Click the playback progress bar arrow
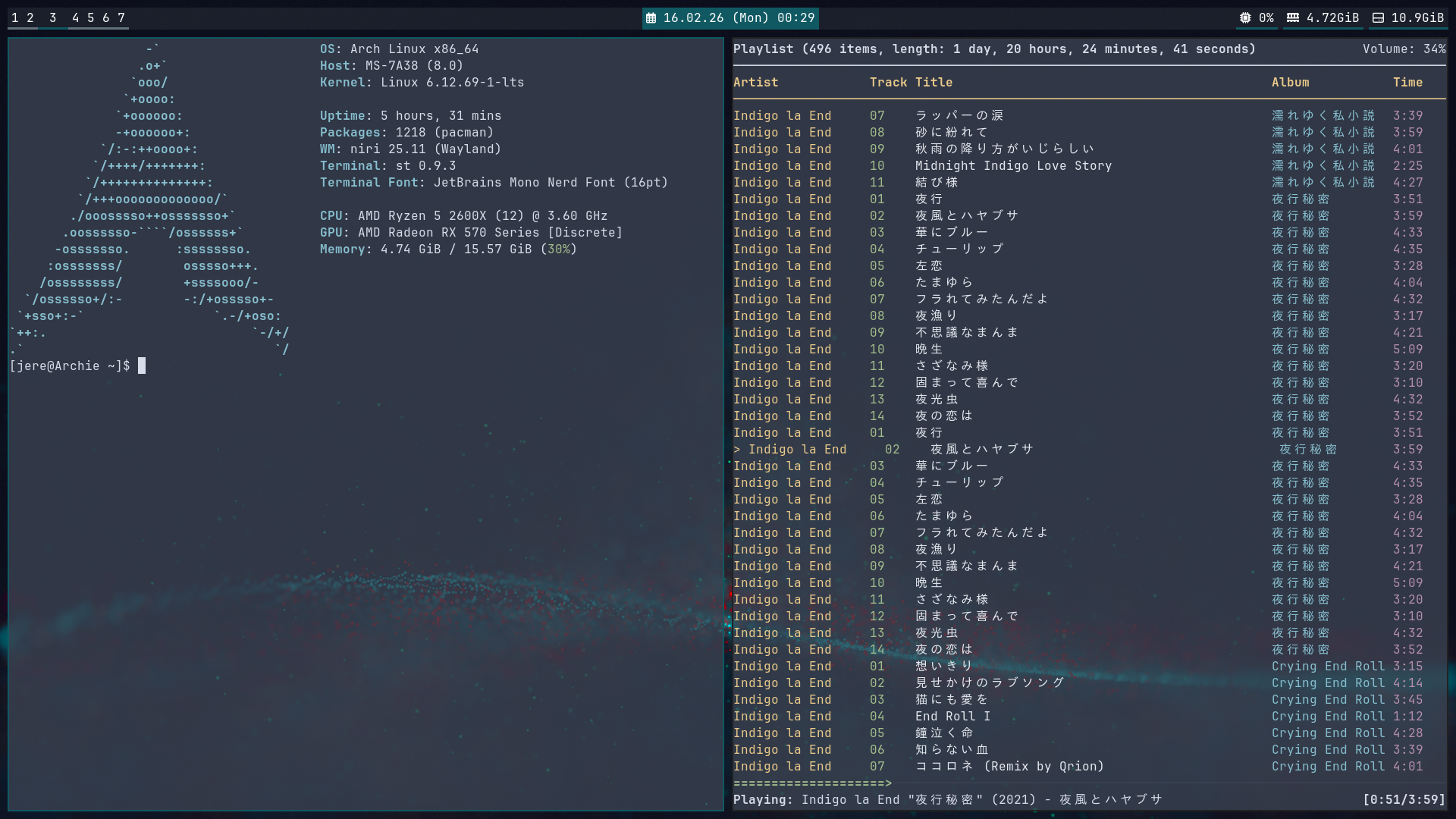The width and height of the screenshot is (1456, 819). (888, 783)
